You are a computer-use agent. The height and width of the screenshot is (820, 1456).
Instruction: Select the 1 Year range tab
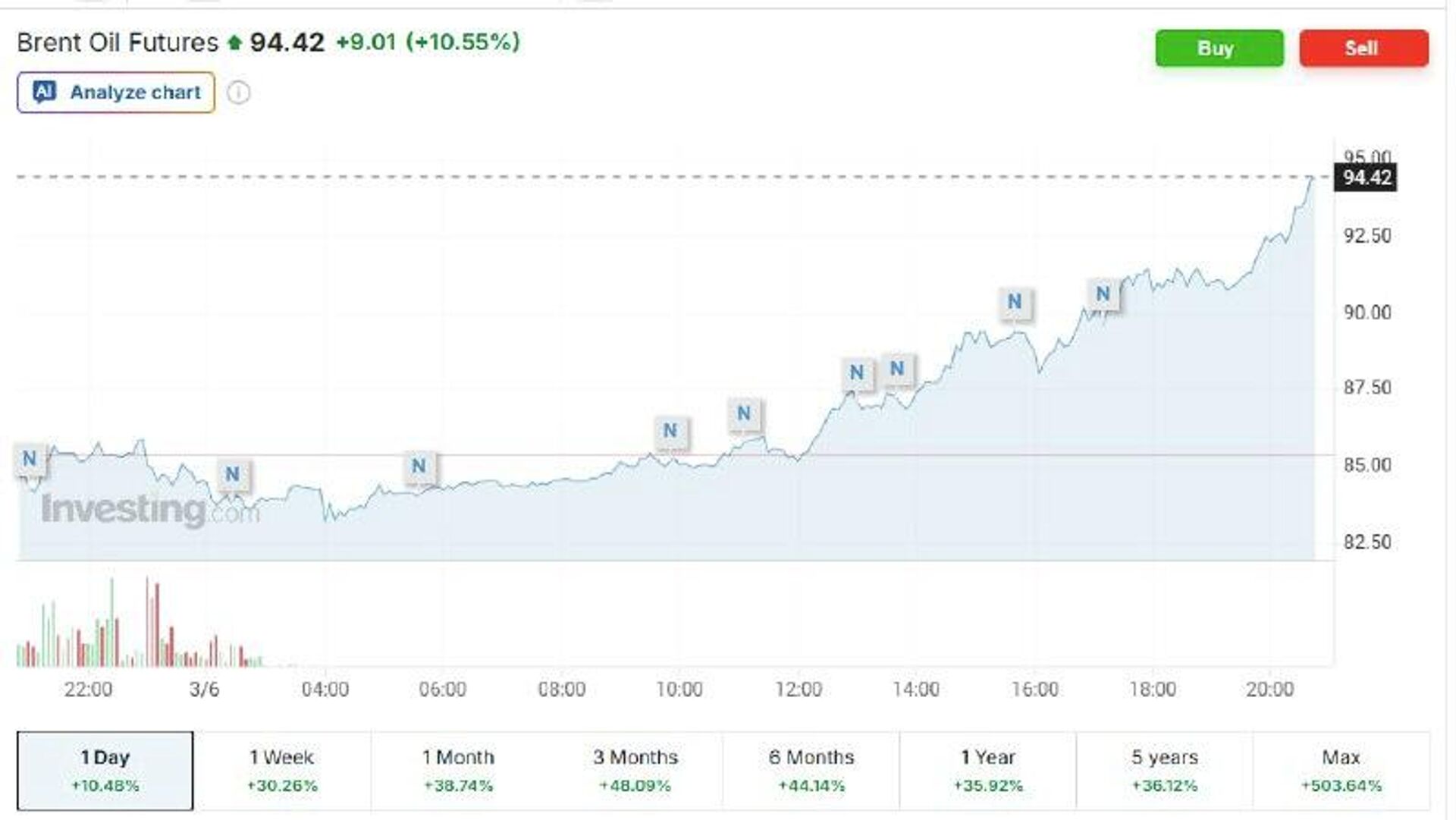point(988,770)
